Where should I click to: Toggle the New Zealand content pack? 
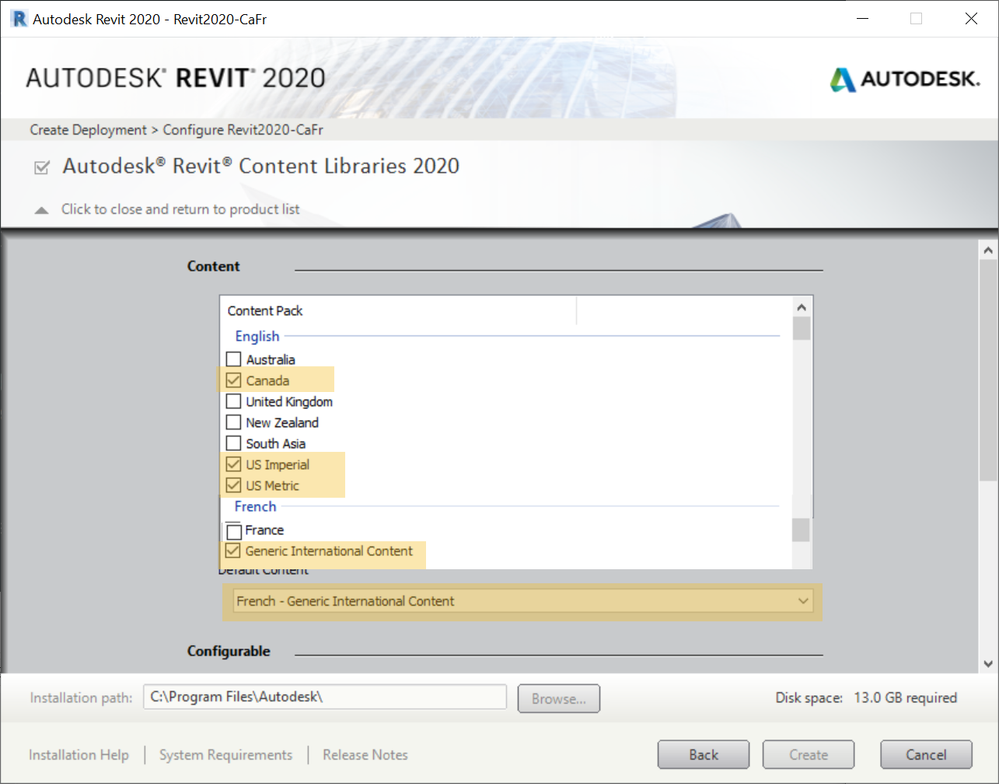(x=234, y=422)
